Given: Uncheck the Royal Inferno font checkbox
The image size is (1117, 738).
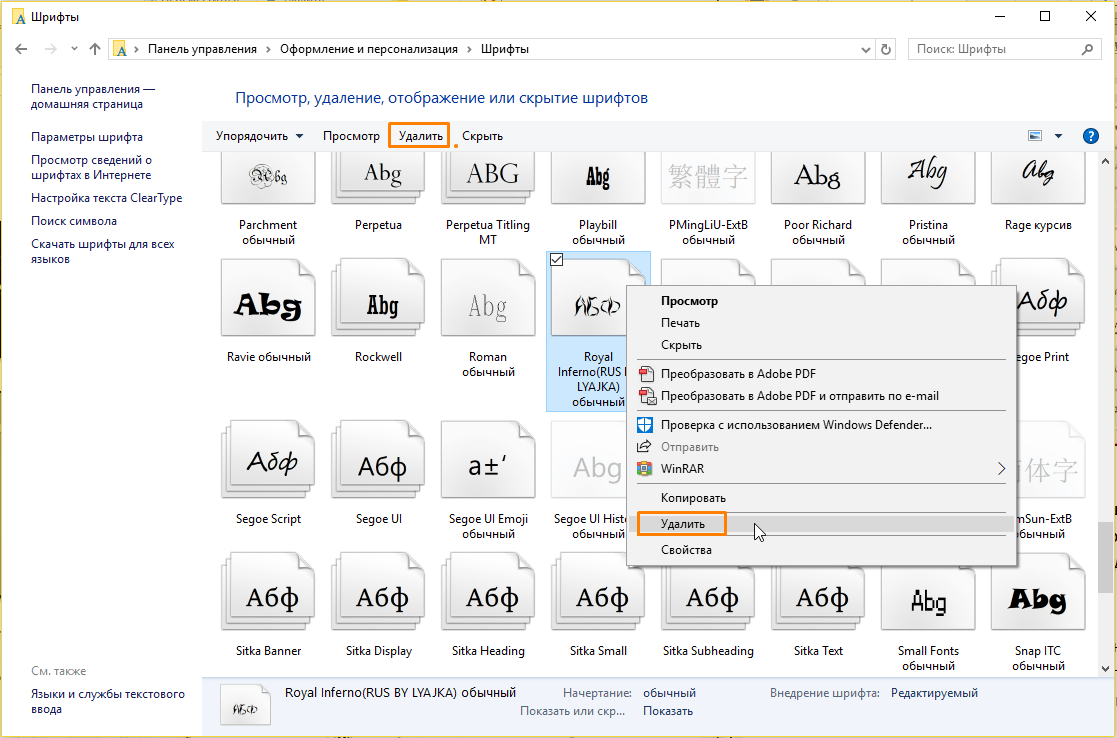Looking at the screenshot, I should pyautogui.click(x=557, y=260).
